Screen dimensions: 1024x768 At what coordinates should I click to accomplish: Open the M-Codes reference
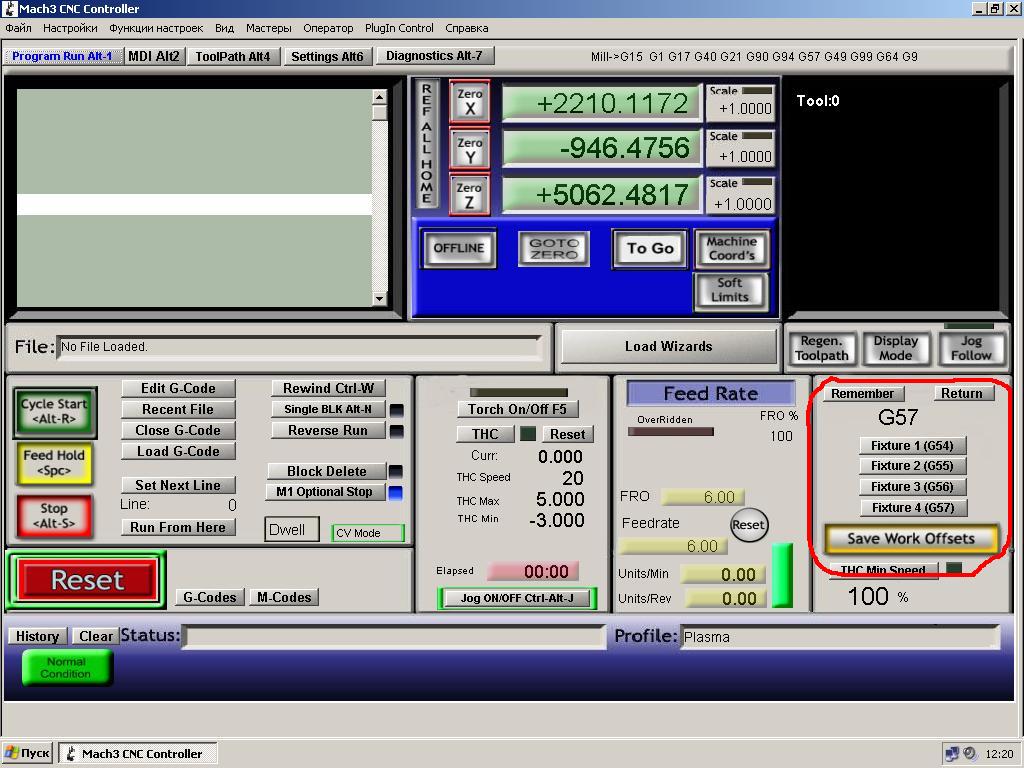click(x=284, y=597)
